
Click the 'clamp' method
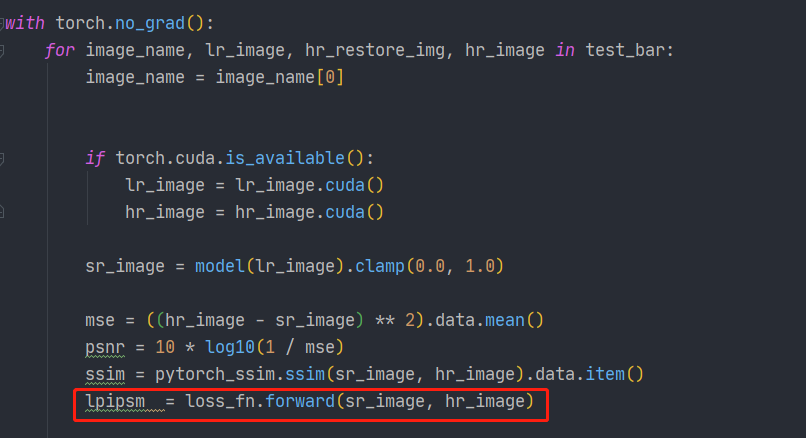tap(380, 266)
